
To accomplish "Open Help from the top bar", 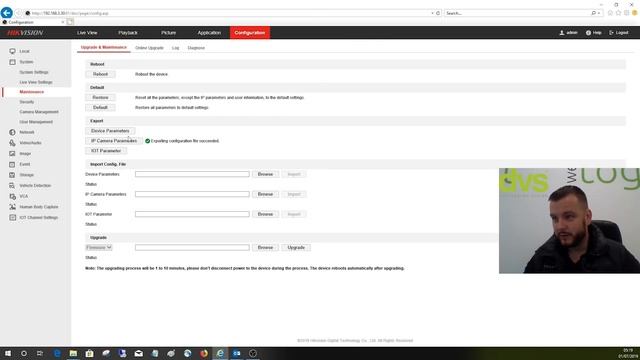I will tap(593, 33).
